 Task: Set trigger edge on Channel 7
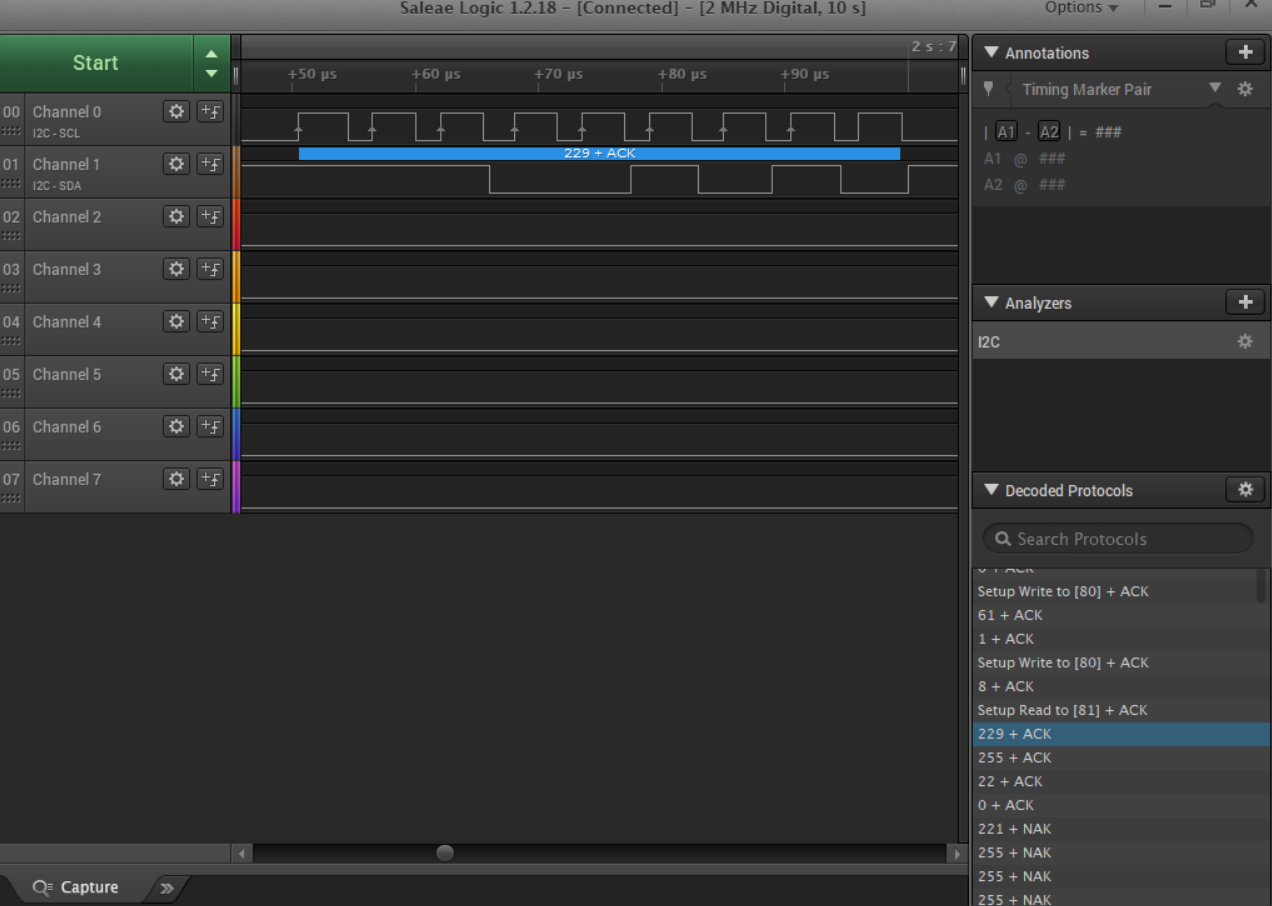point(210,479)
